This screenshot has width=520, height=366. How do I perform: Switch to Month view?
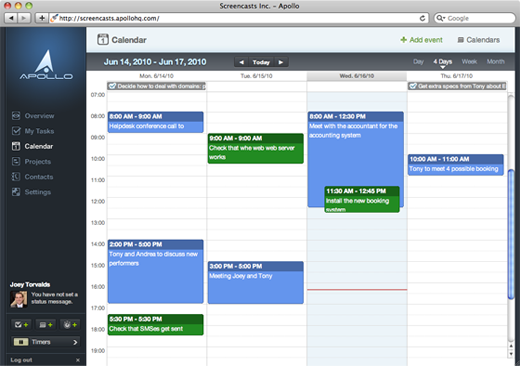(x=495, y=61)
